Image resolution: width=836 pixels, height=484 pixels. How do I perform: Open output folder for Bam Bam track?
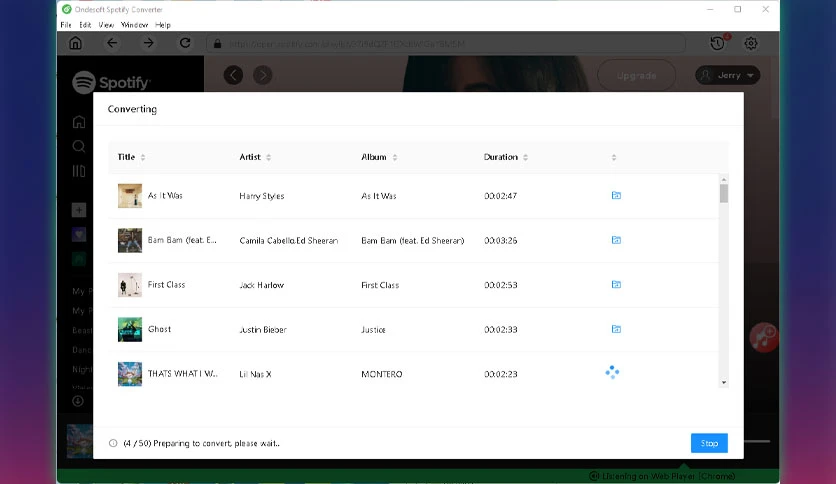[x=616, y=240]
